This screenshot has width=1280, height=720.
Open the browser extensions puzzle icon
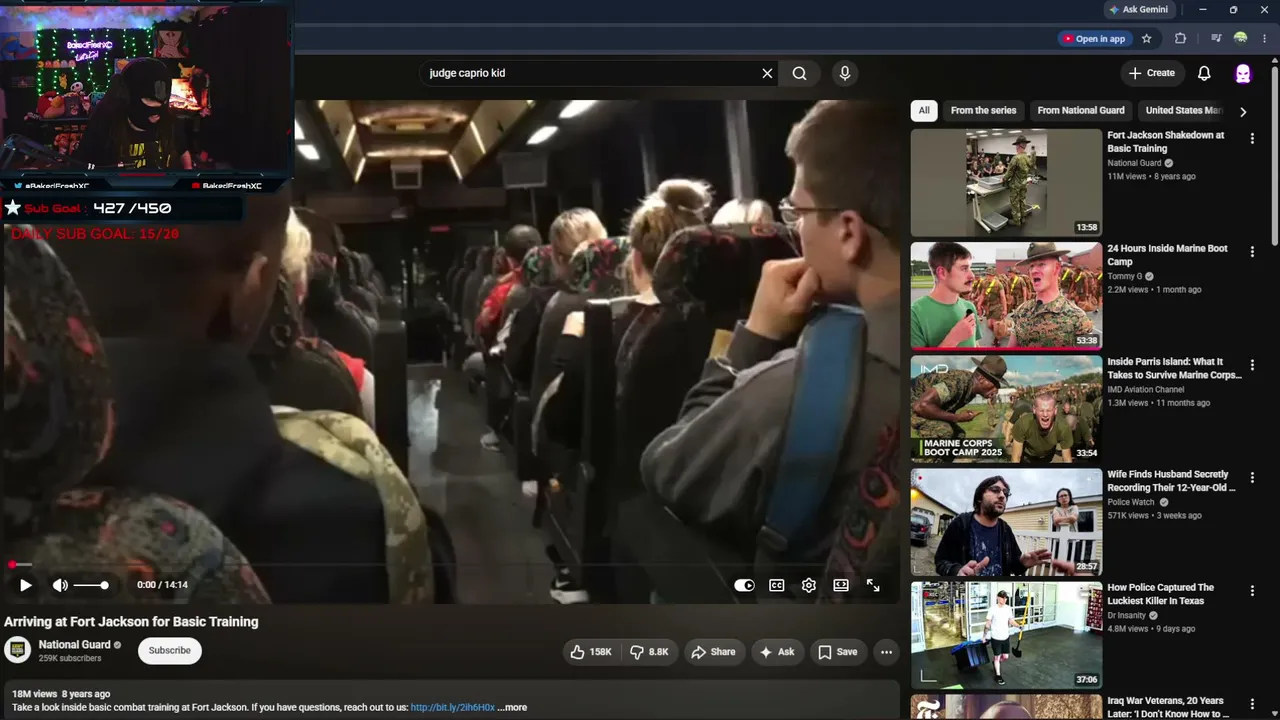(x=1180, y=39)
